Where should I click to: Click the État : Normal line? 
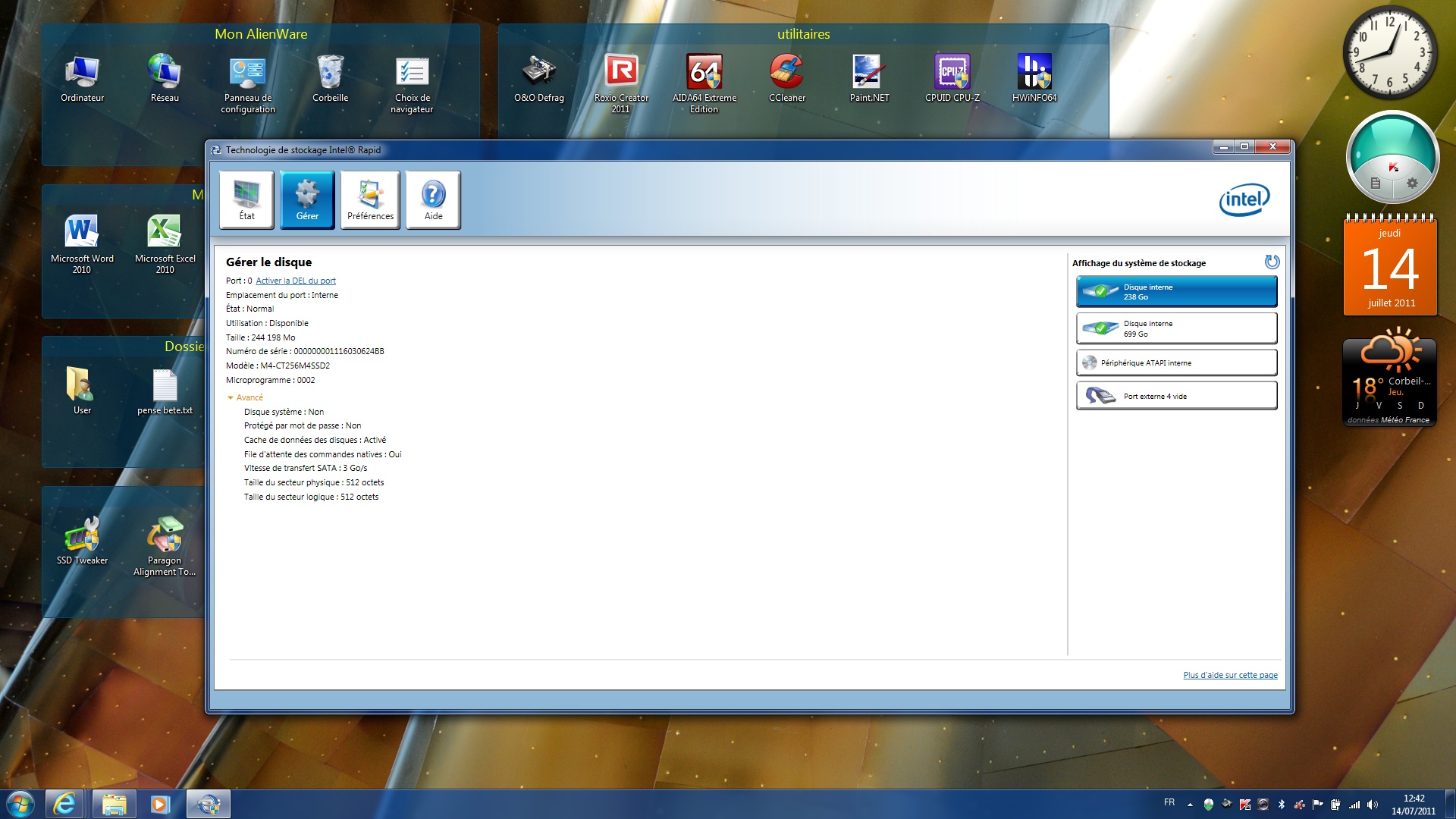(249, 309)
